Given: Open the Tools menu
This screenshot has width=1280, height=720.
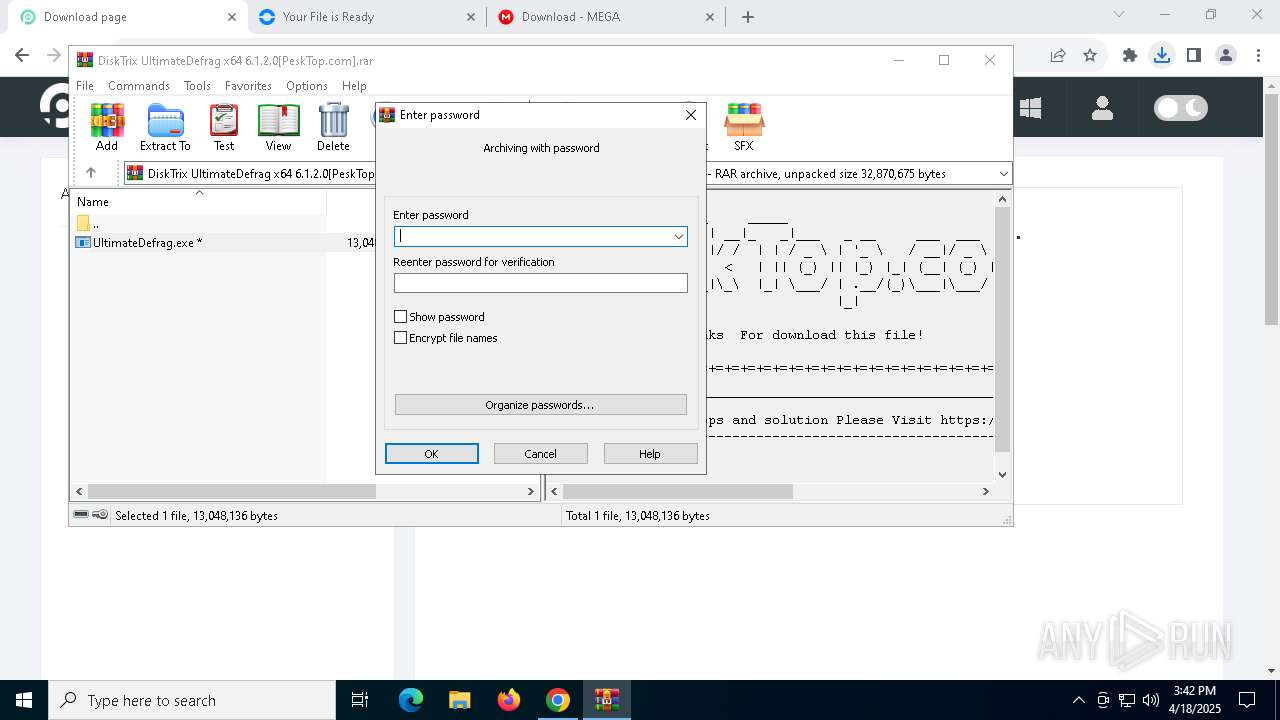Looking at the screenshot, I should 197,86.
